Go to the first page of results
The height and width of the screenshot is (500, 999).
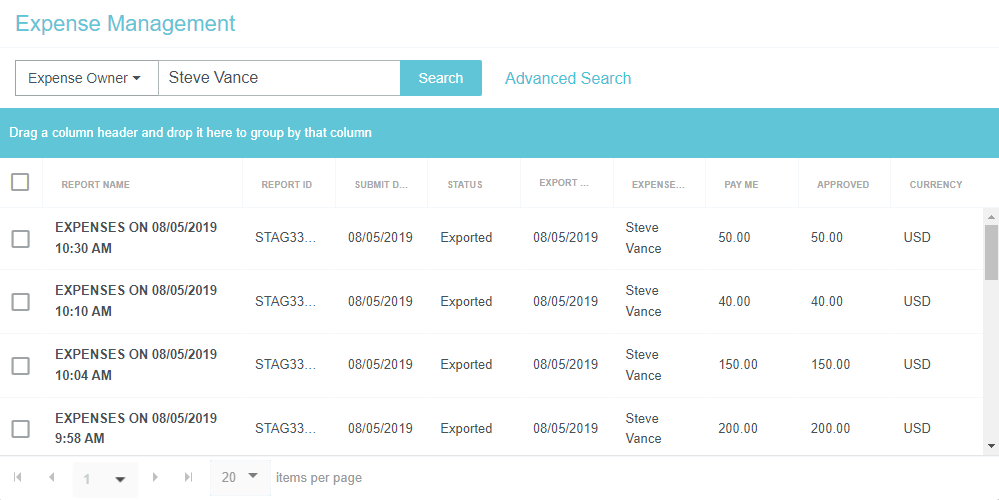coord(18,478)
